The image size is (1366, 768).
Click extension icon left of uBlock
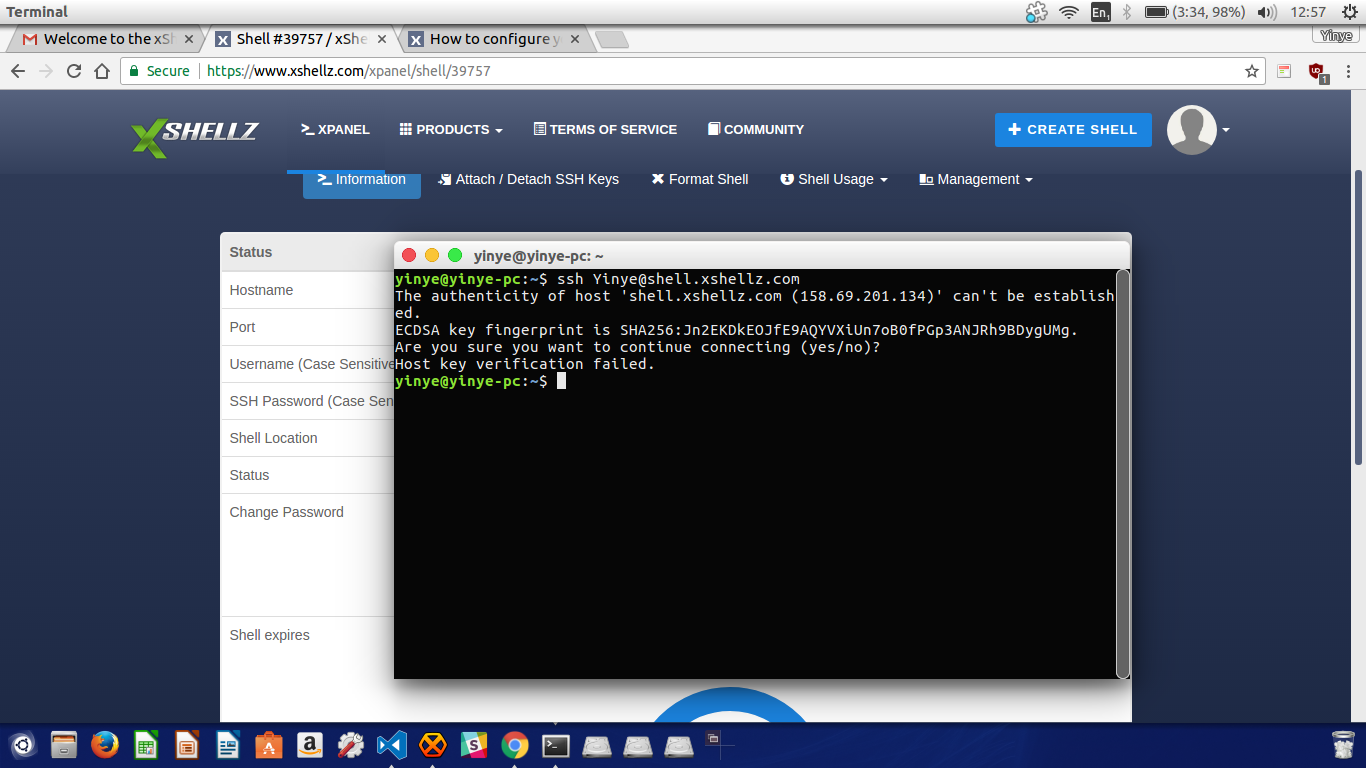tap(1284, 71)
